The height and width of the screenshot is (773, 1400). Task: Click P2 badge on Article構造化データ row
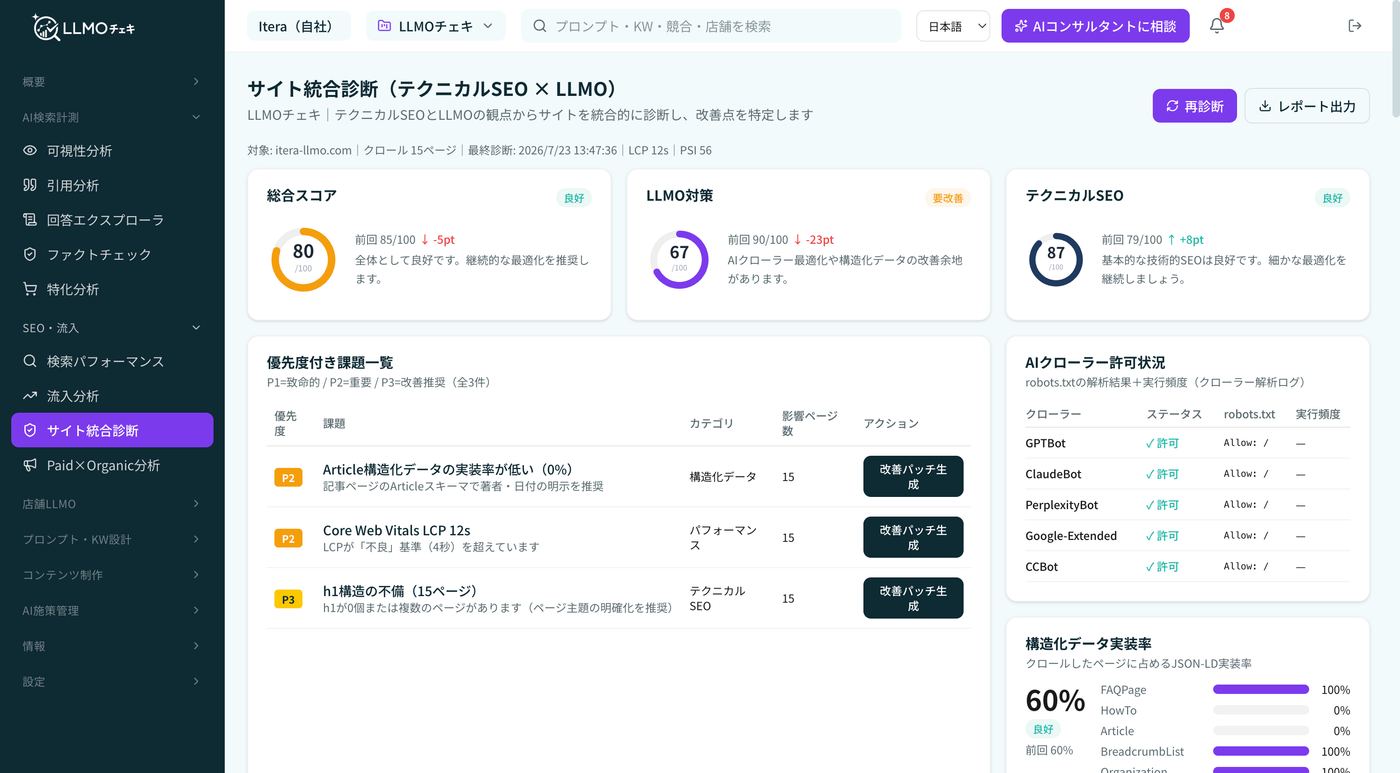[x=288, y=478]
